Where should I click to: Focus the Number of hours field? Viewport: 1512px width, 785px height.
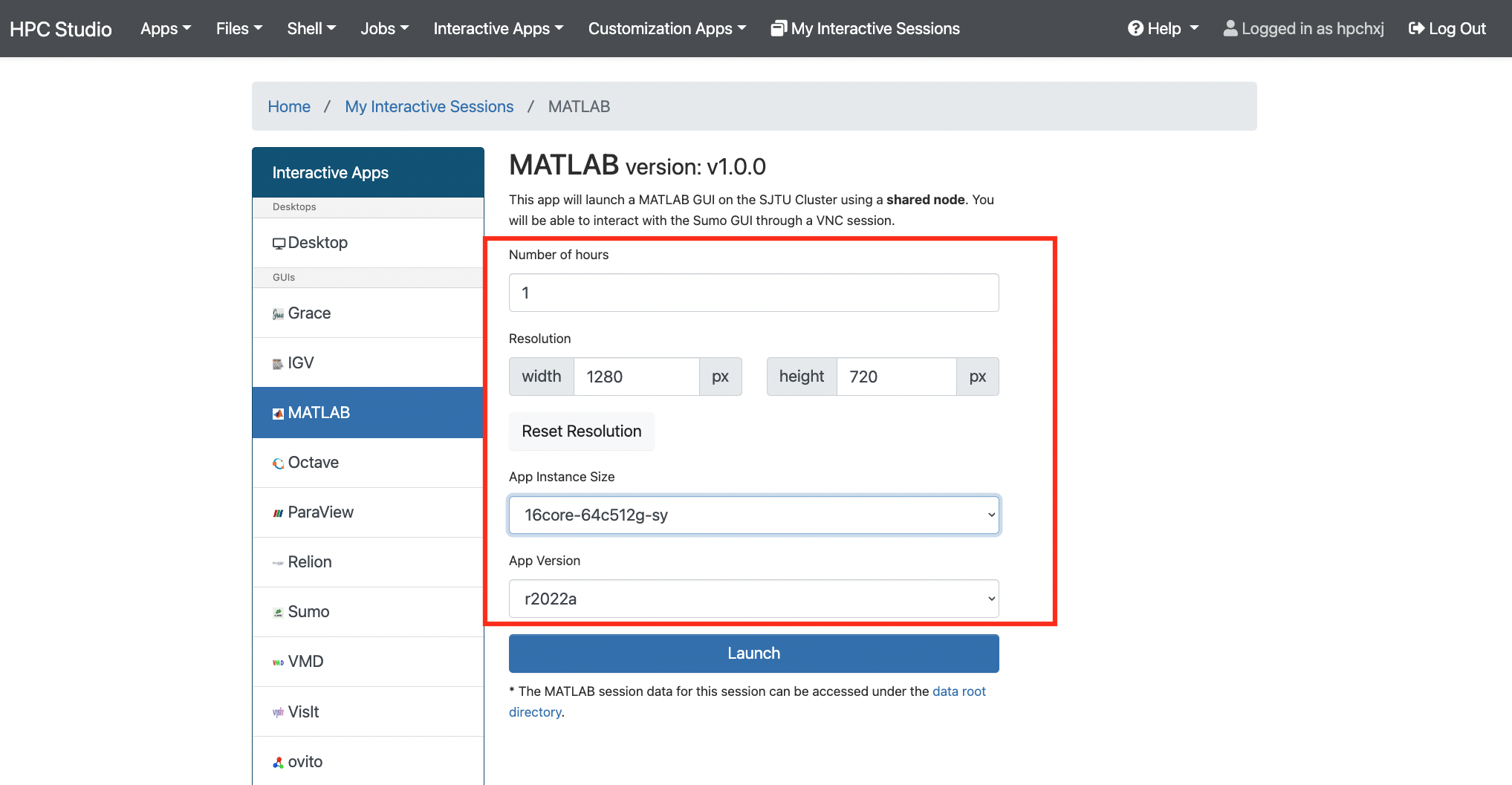[x=753, y=293]
